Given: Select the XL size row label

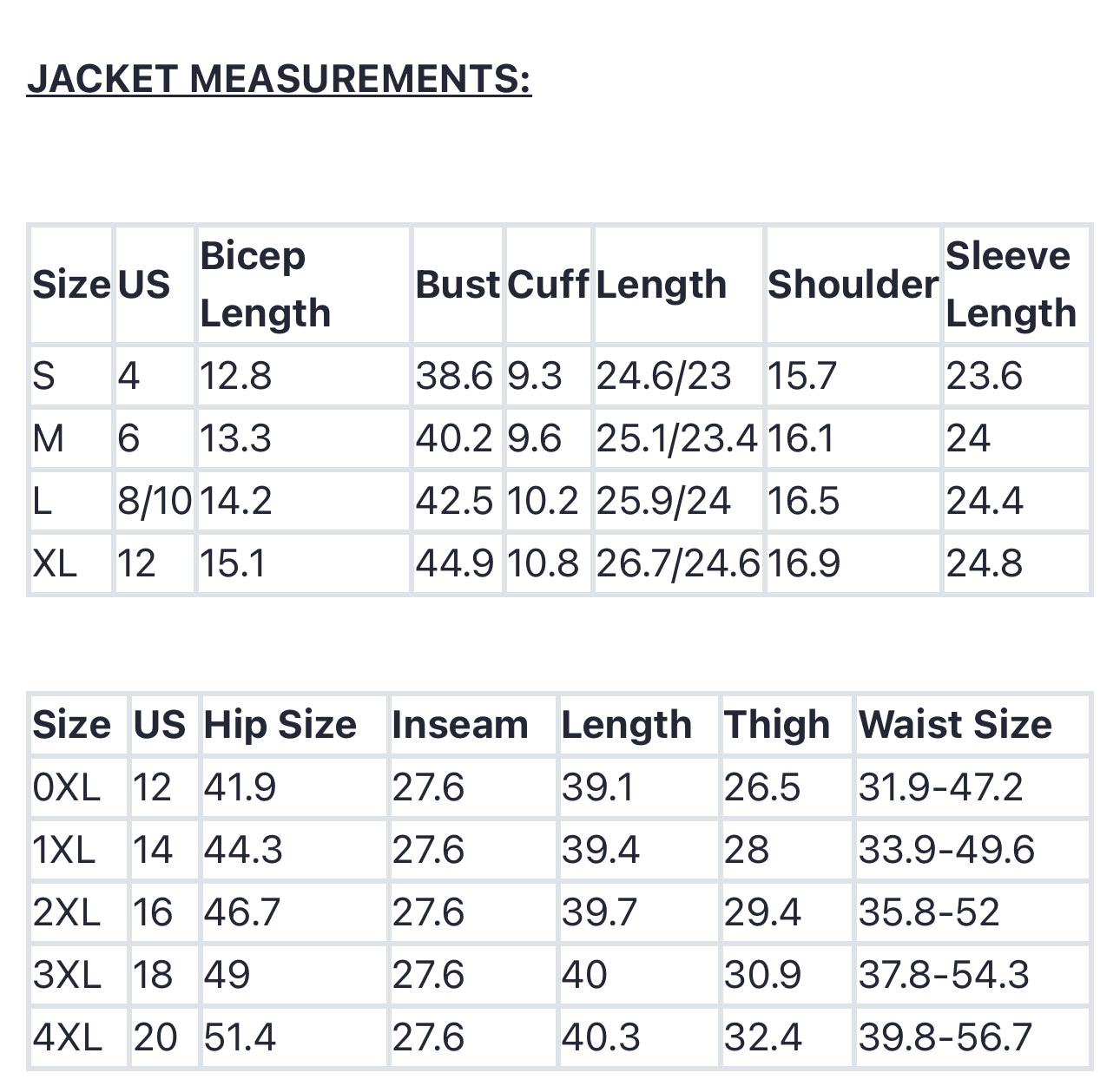Looking at the screenshot, I should click(x=55, y=563).
